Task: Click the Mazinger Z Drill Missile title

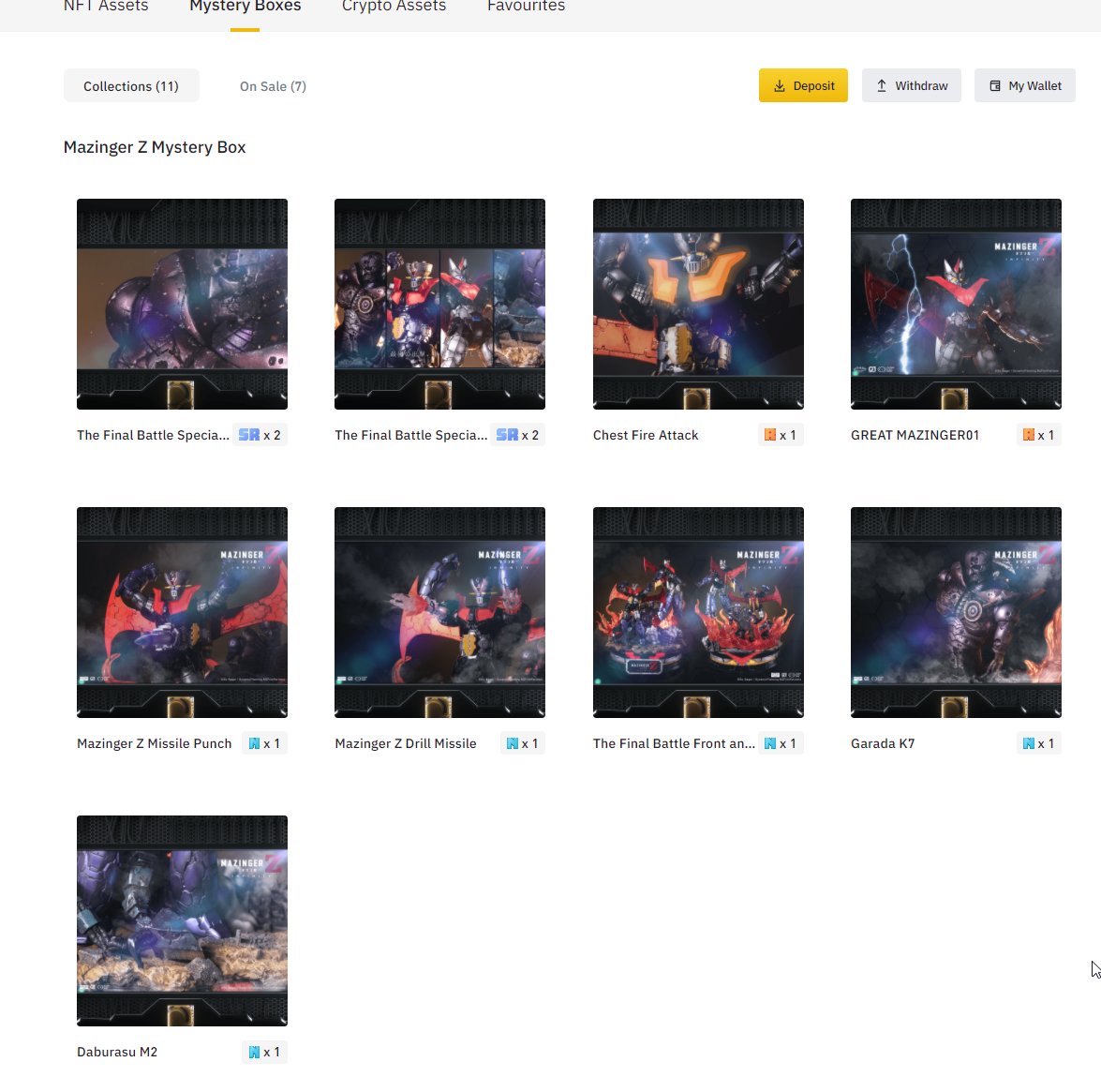Action: [x=405, y=743]
